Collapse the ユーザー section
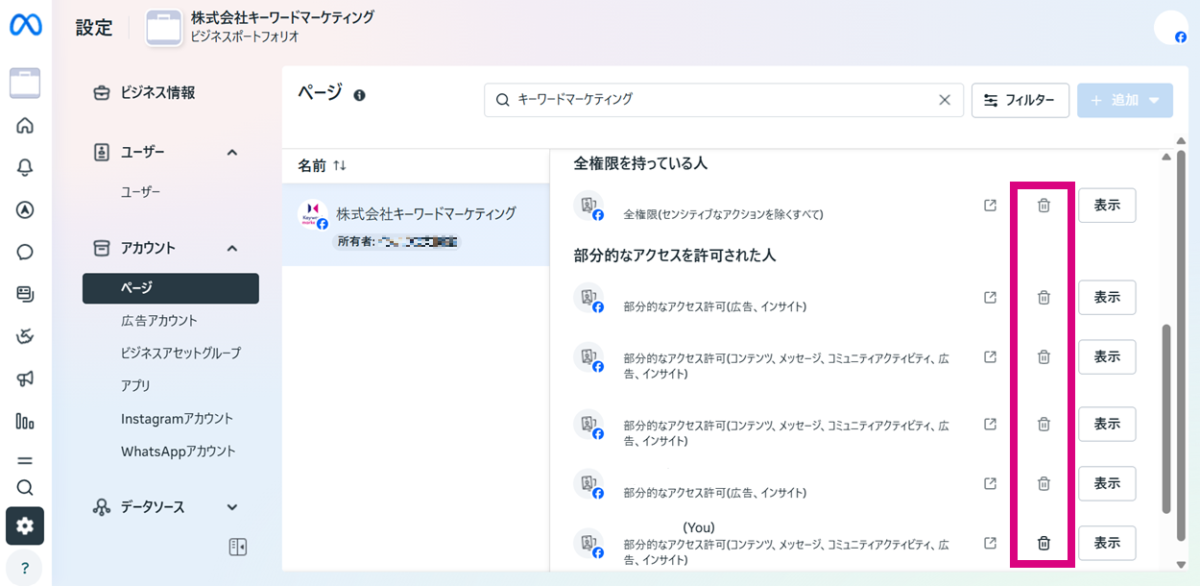This screenshot has width=1200, height=586. [231, 152]
